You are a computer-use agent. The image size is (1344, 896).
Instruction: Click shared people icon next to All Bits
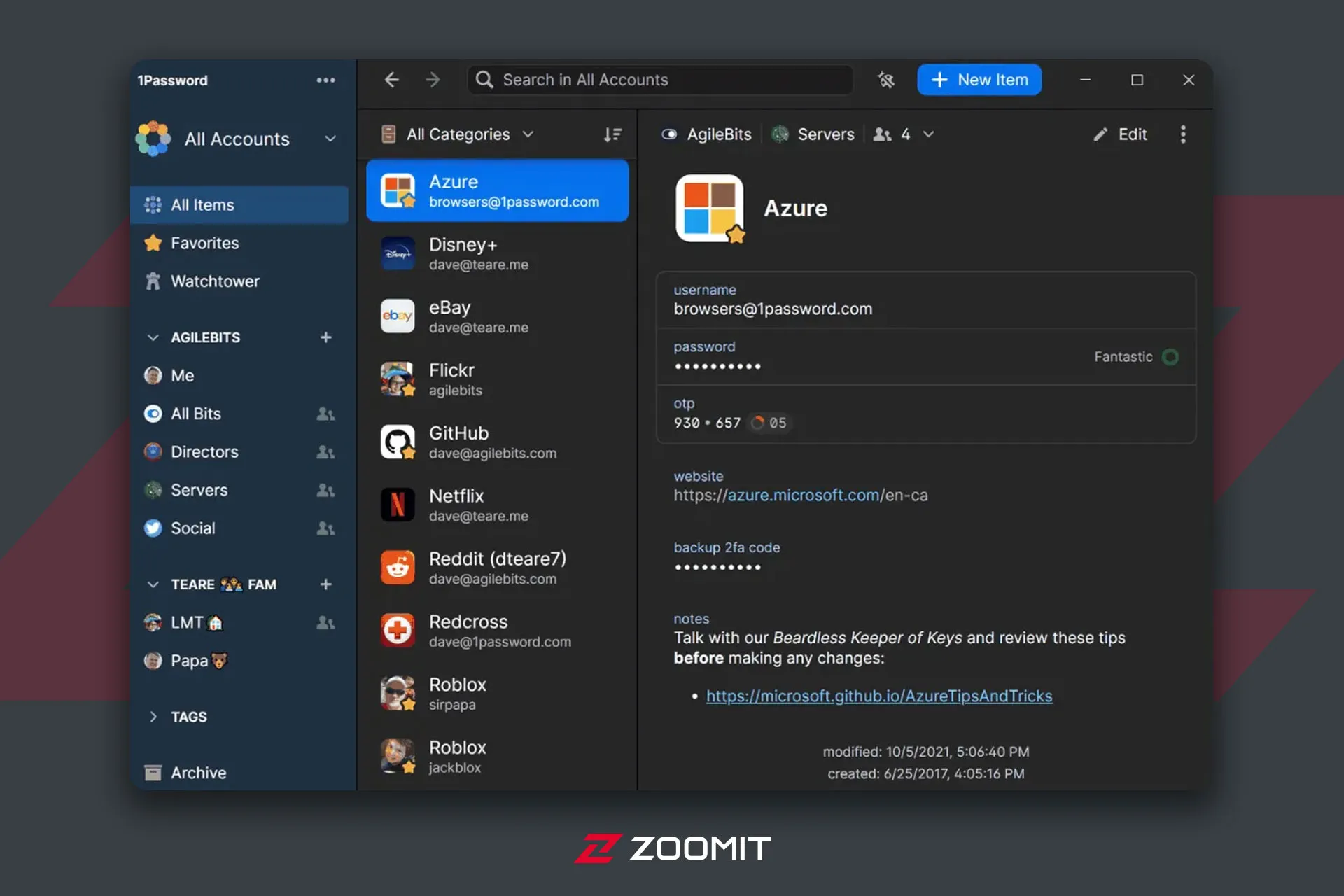(325, 414)
